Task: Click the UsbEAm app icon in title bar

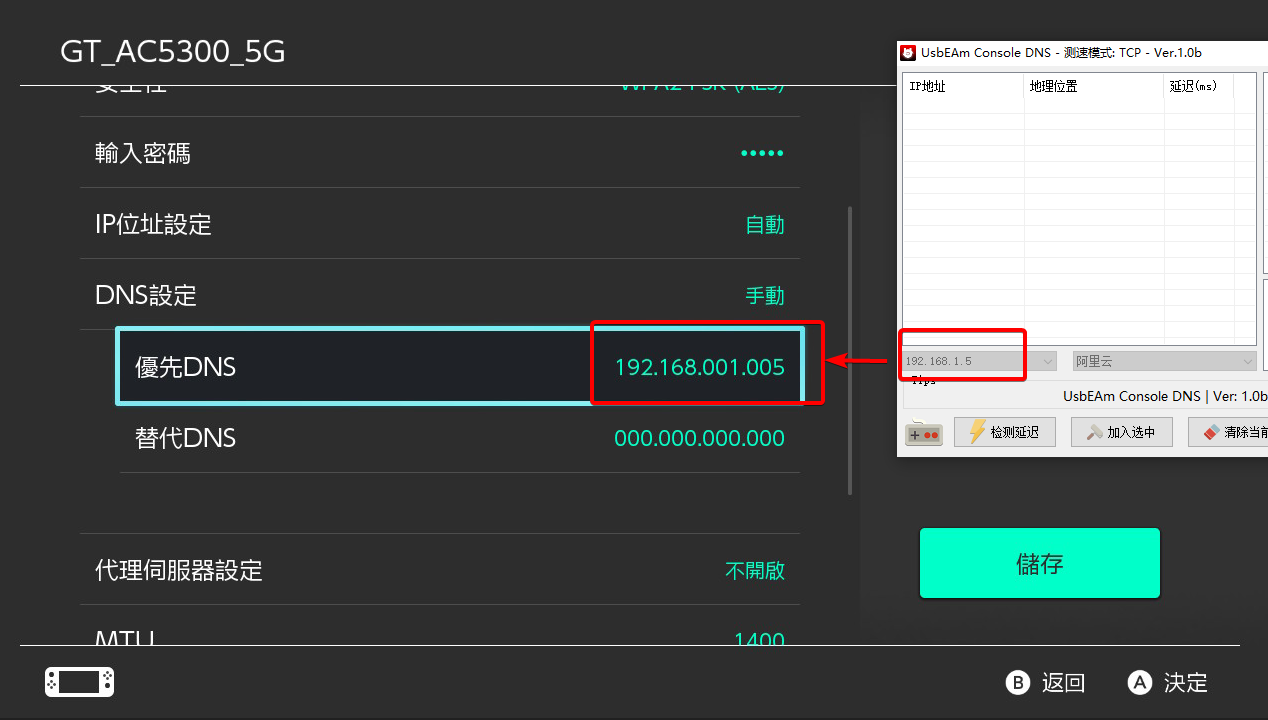Action: [908, 53]
